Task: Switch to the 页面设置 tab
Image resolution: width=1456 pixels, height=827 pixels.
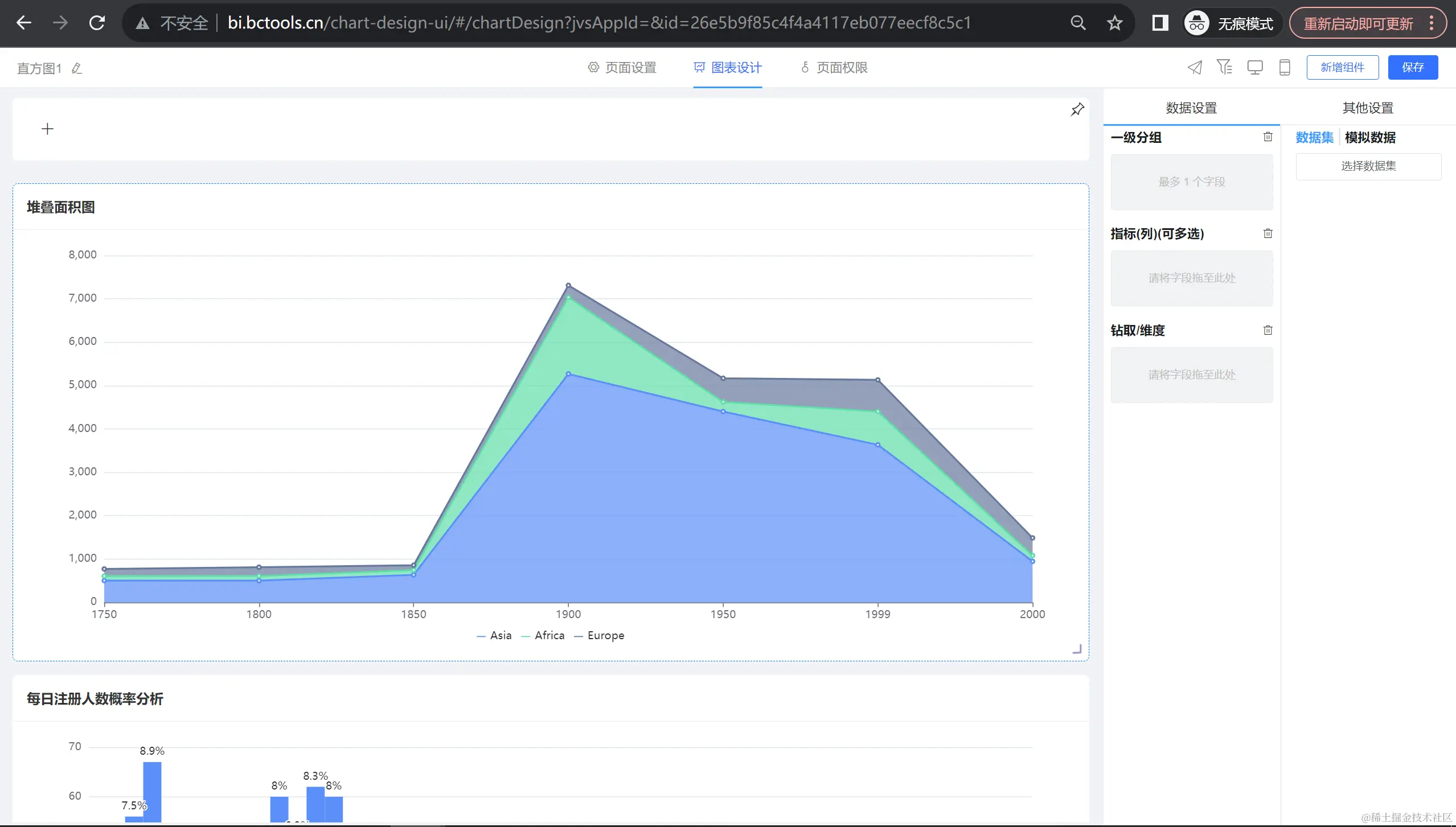Action: point(622,68)
